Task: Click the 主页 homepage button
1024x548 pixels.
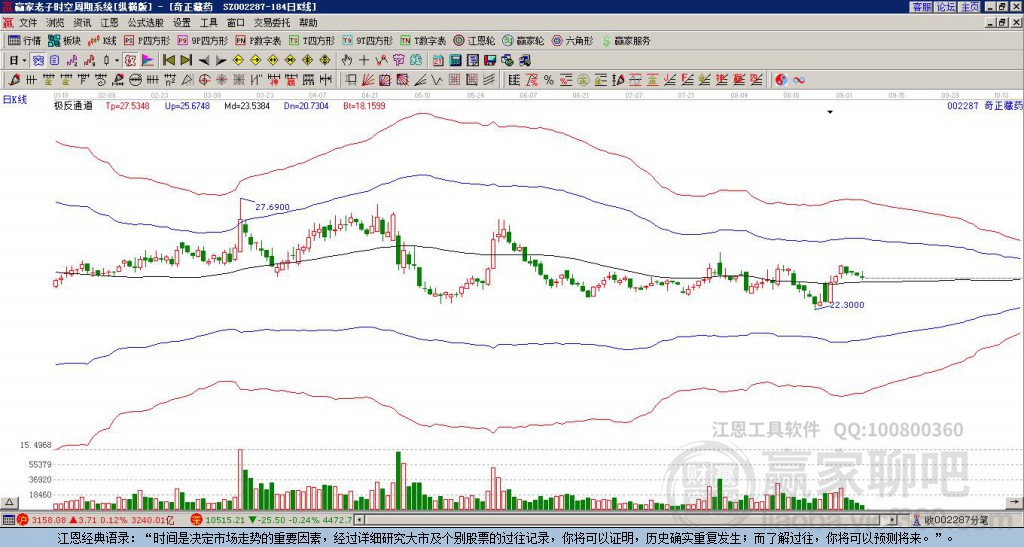Action: (970, 7)
